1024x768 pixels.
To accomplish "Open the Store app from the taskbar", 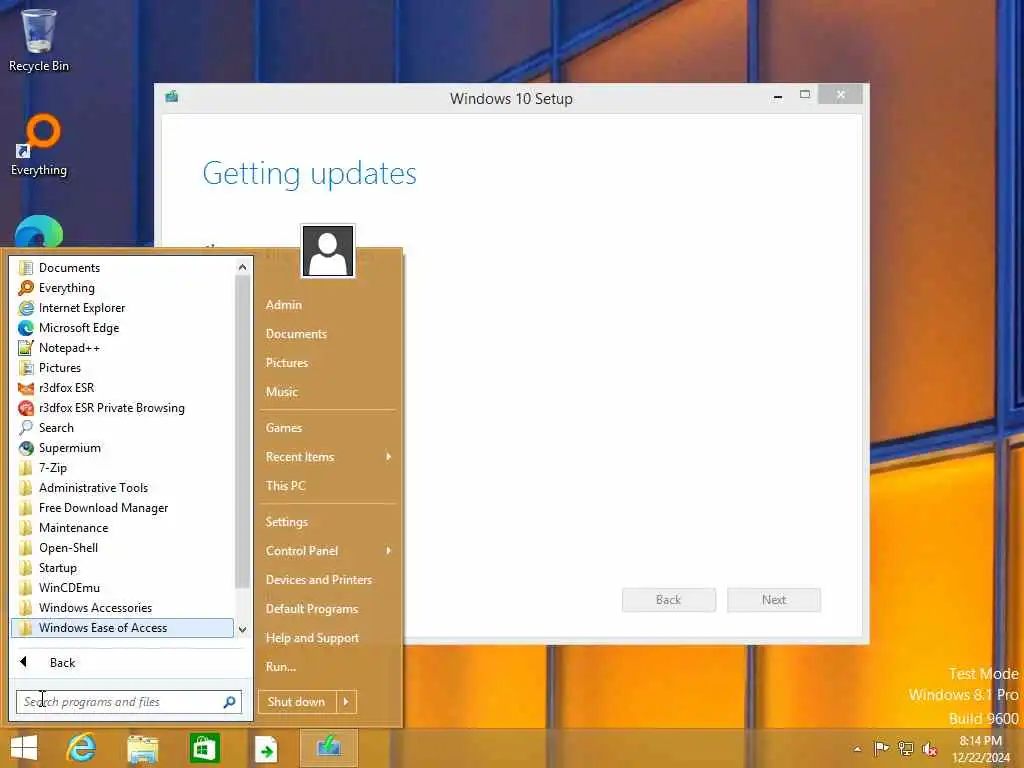I will point(204,748).
